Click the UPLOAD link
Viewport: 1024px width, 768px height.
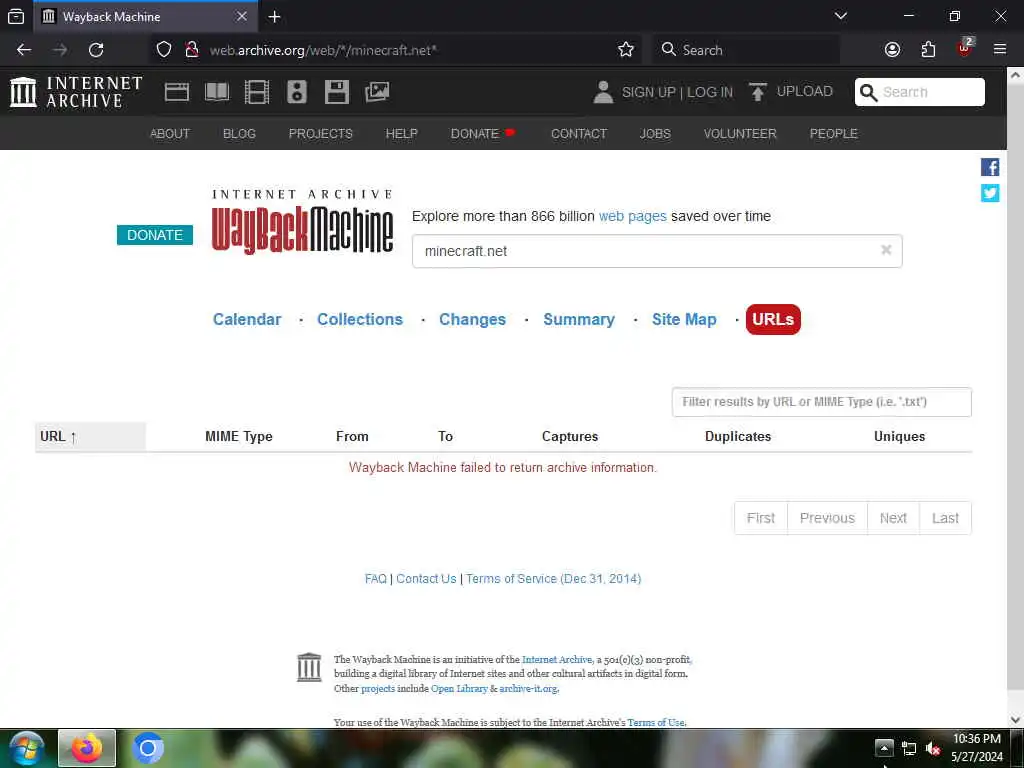(805, 91)
